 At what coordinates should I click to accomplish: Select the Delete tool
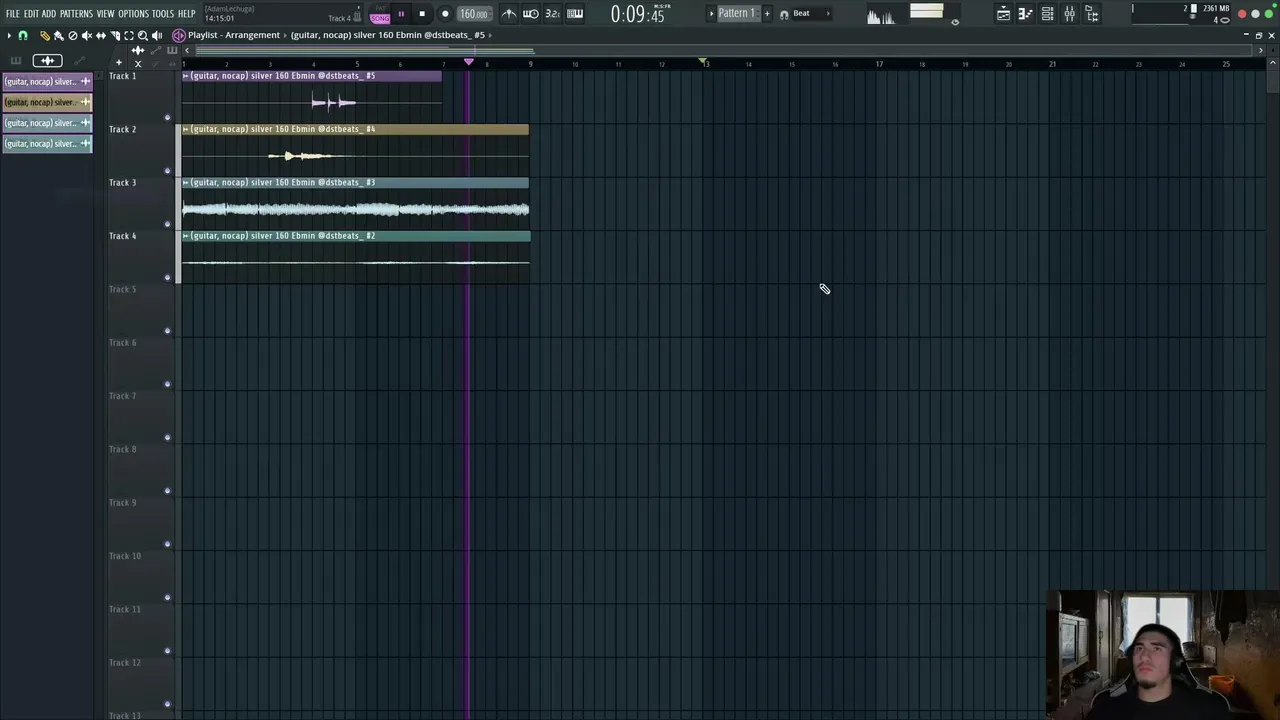pyautogui.click(x=73, y=36)
